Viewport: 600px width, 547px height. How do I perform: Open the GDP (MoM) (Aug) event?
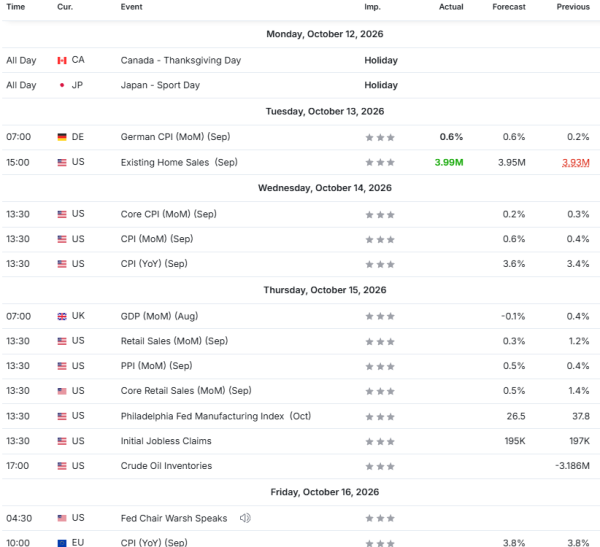click(159, 316)
